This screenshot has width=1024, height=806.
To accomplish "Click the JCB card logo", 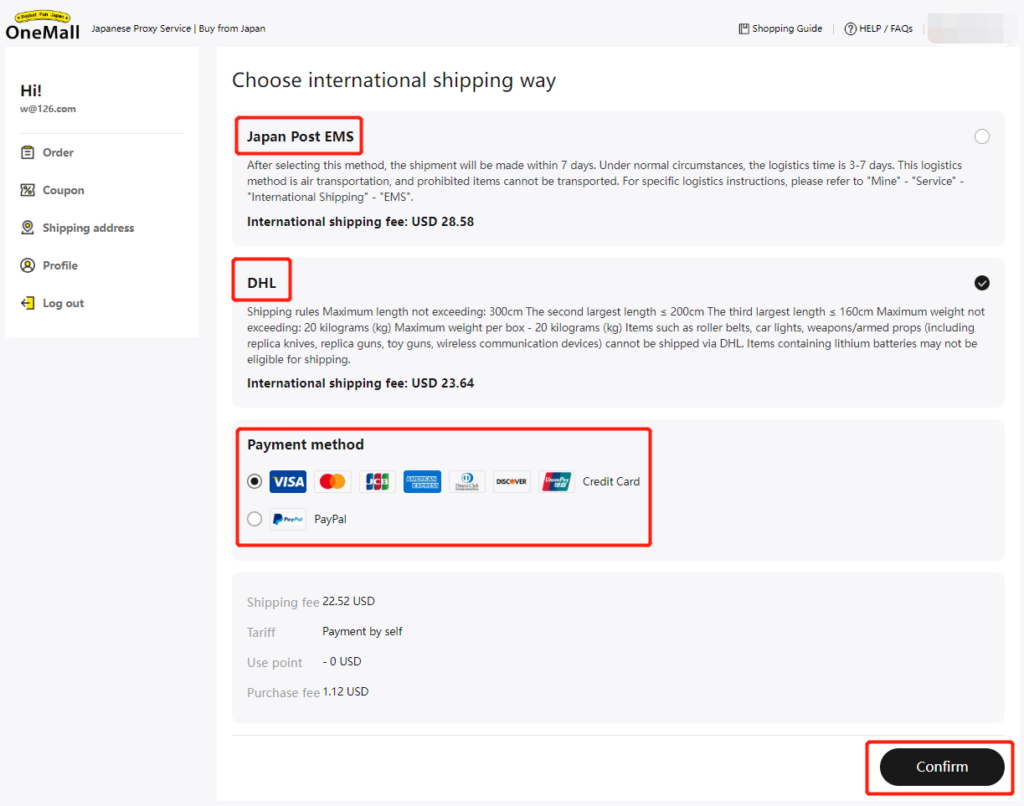I will (377, 481).
